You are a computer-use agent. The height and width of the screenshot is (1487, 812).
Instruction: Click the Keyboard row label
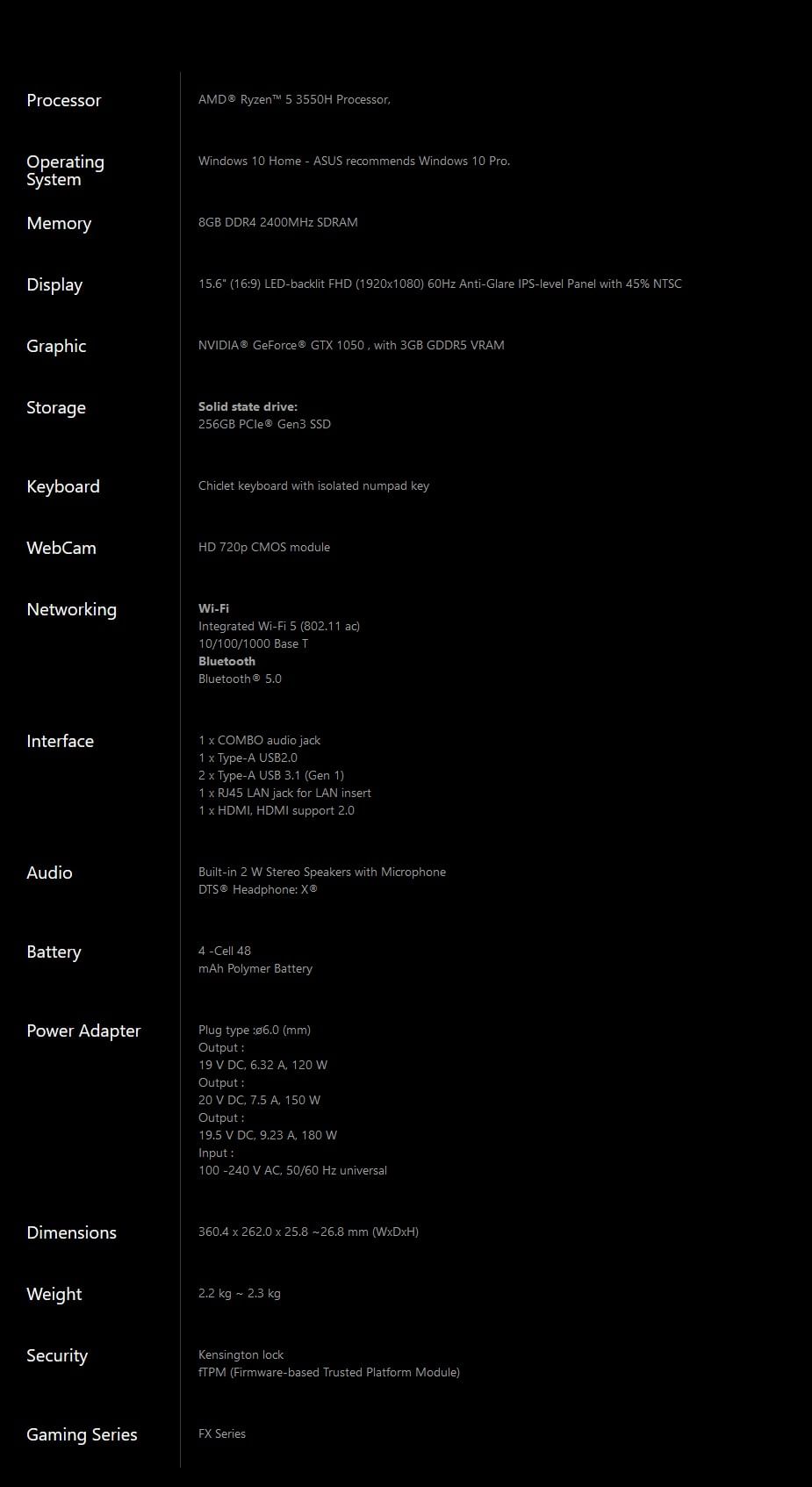coord(63,487)
